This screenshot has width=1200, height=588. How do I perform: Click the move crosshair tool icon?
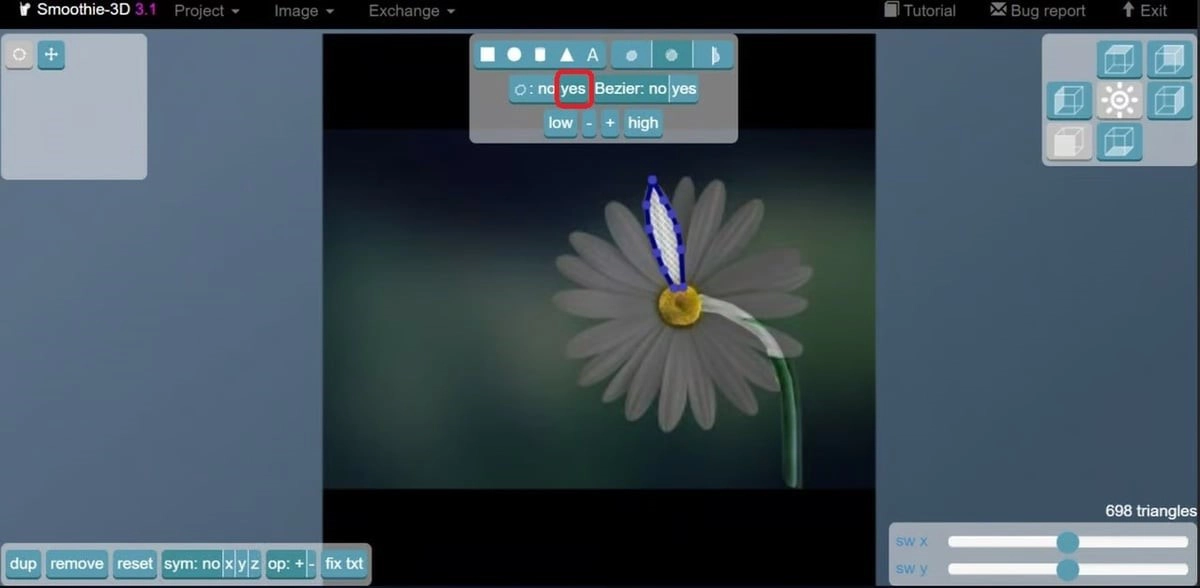[51, 55]
